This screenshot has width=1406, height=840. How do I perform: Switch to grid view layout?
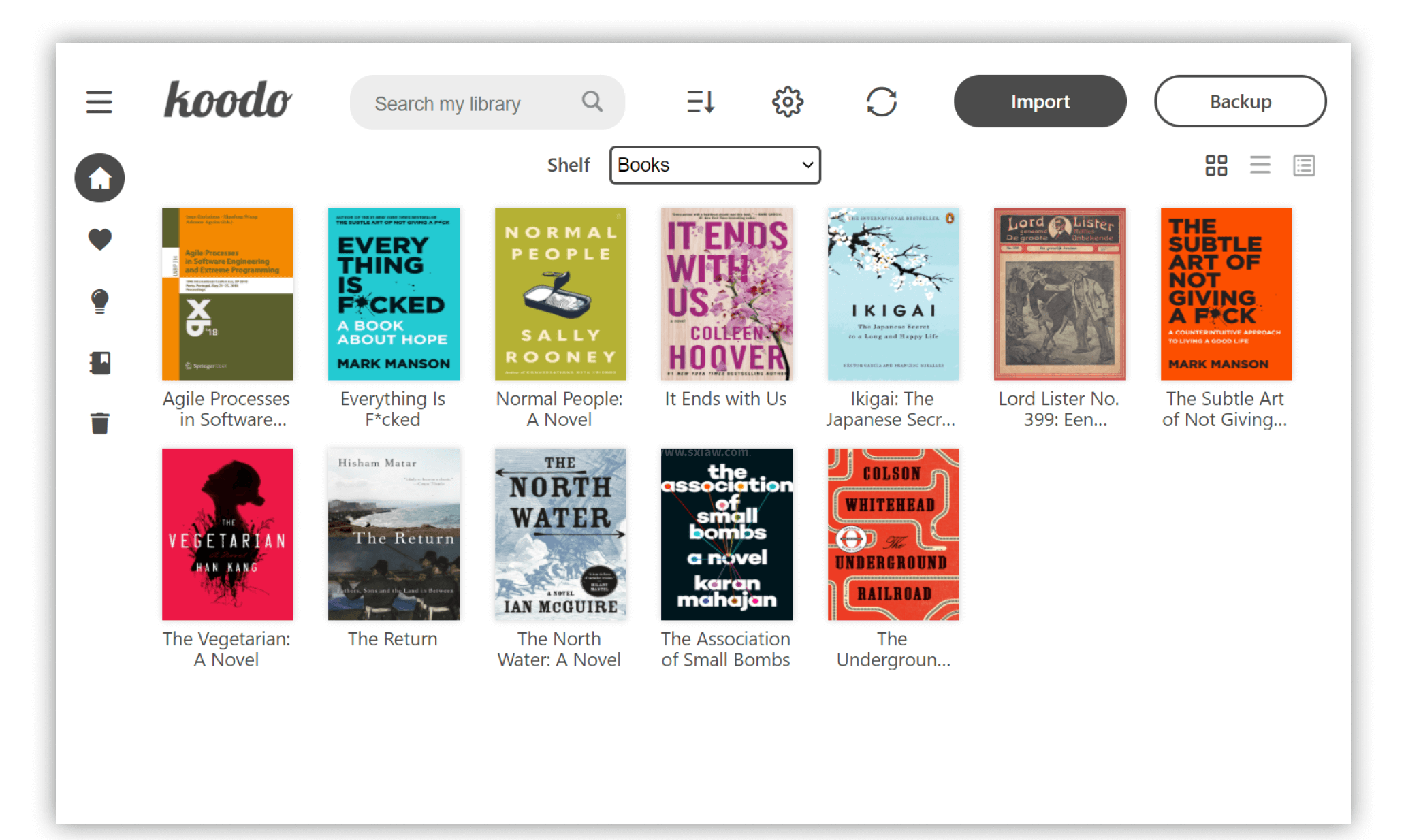[1217, 164]
